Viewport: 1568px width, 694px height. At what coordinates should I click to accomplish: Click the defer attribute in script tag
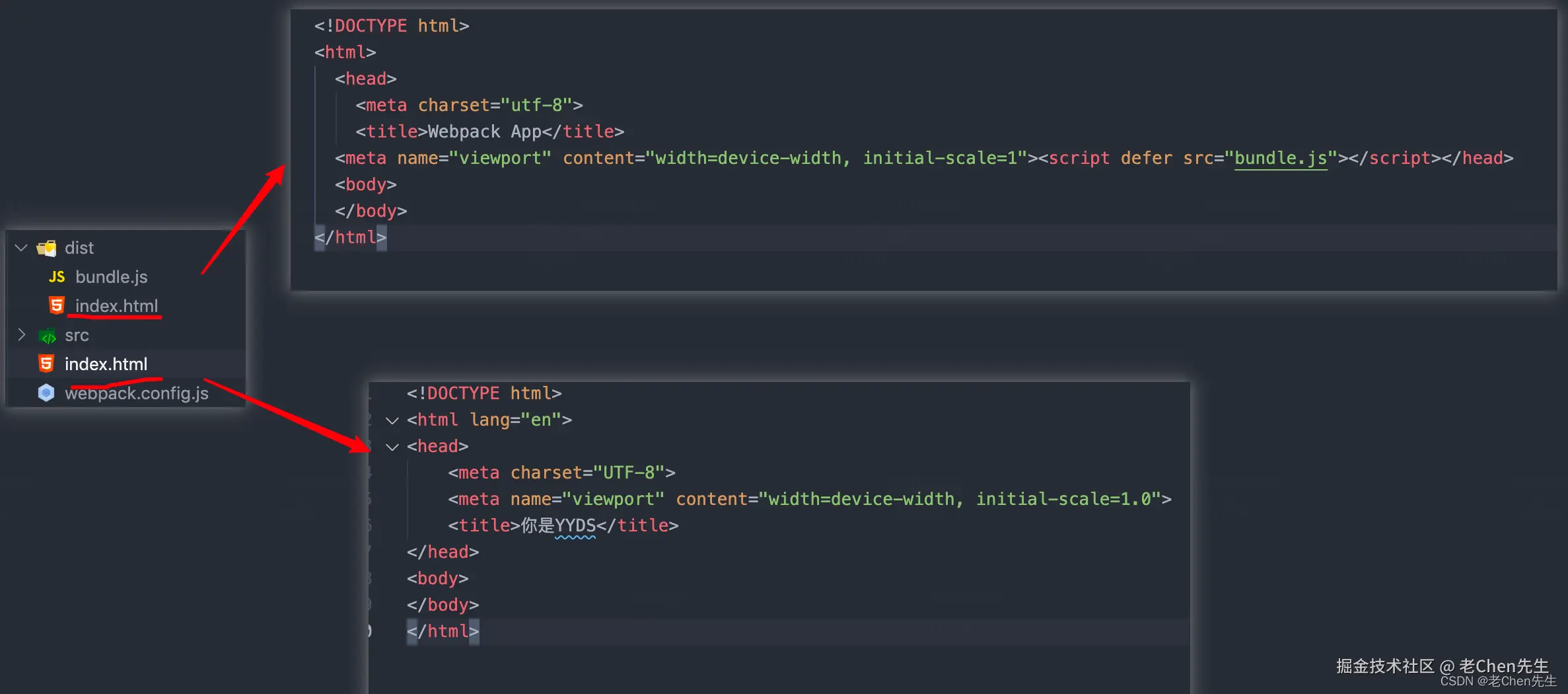(1147, 158)
